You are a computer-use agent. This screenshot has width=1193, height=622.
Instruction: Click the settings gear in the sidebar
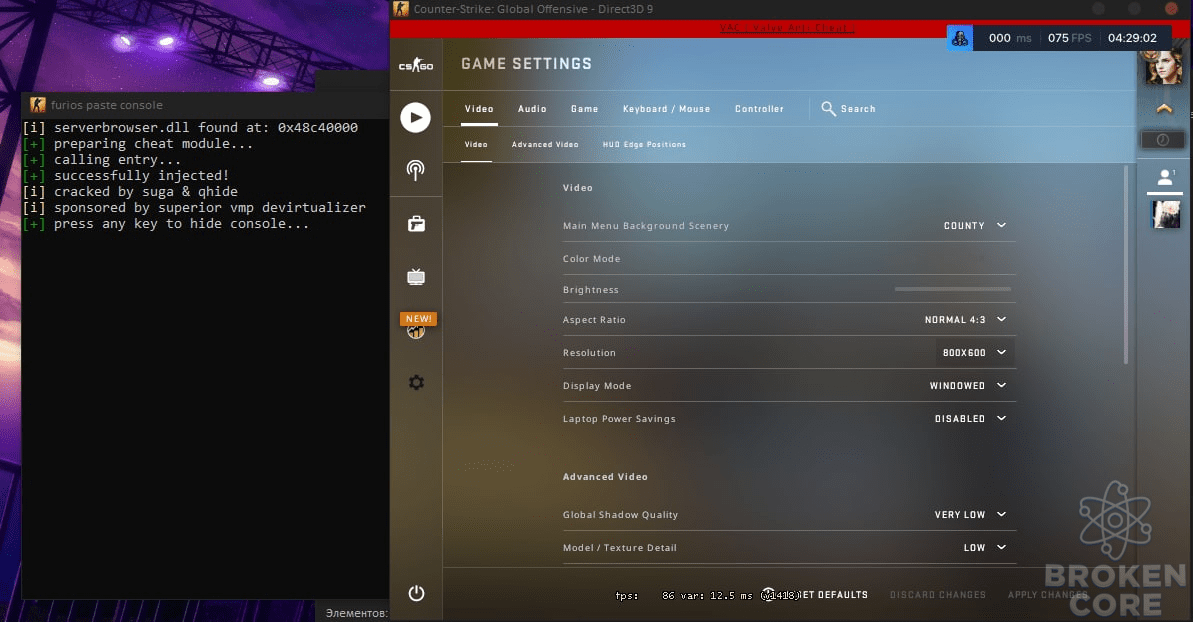coord(416,382)
